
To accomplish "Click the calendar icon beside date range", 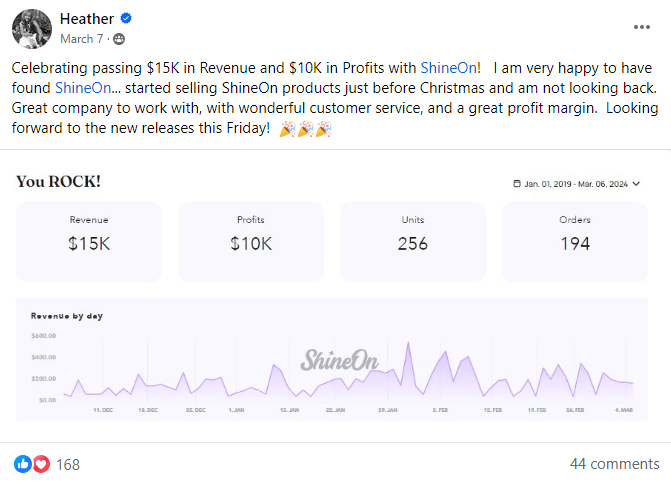I will (x=516, y=184).
